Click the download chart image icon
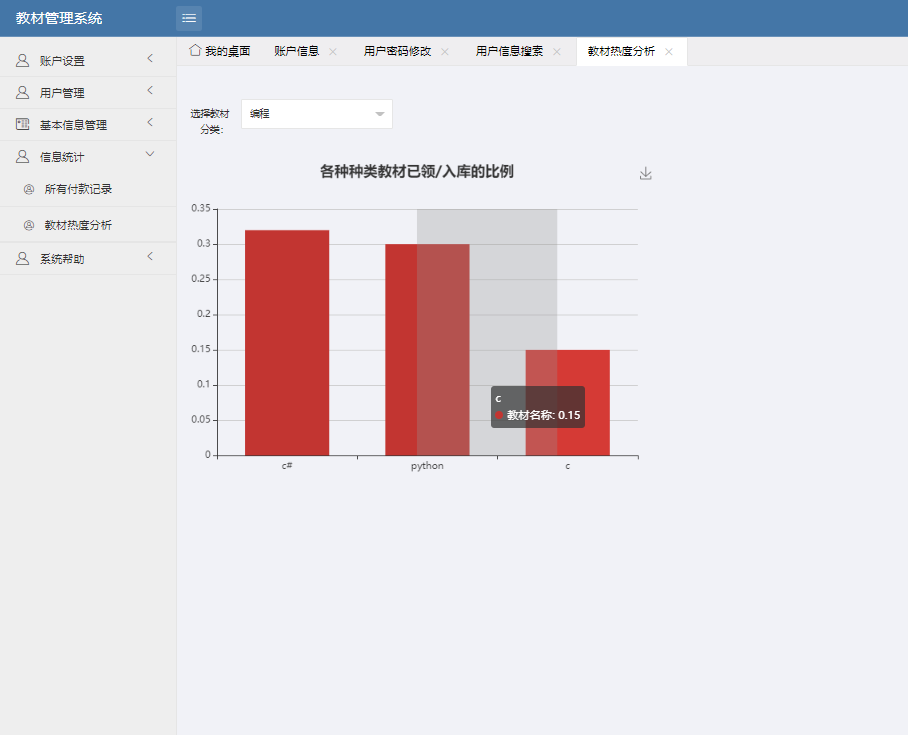 [x=646, y=173]
